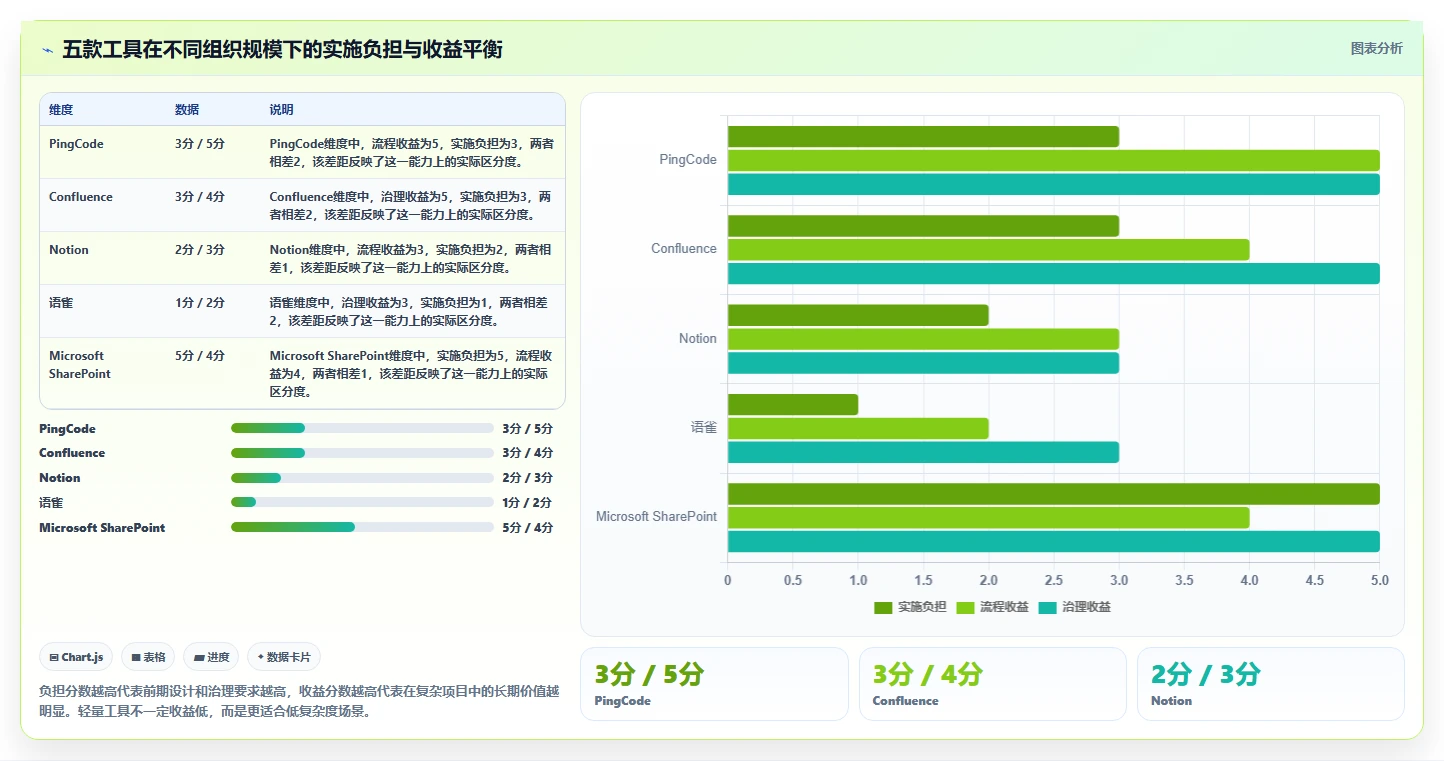Click the 语雀 progress bar
Screen dimensions: 1444x761
(x=362, y=502)
